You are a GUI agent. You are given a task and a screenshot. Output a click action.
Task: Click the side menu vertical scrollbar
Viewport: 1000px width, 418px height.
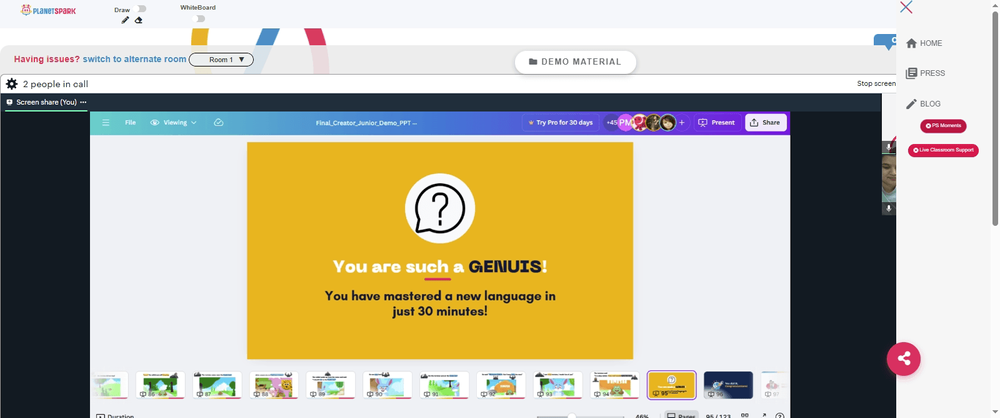996,119
